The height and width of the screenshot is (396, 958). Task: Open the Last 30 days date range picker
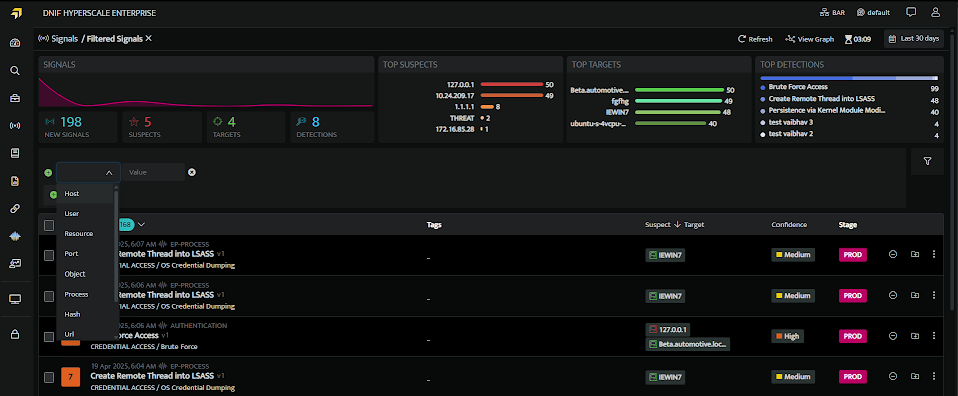click(x=914, y=38)
